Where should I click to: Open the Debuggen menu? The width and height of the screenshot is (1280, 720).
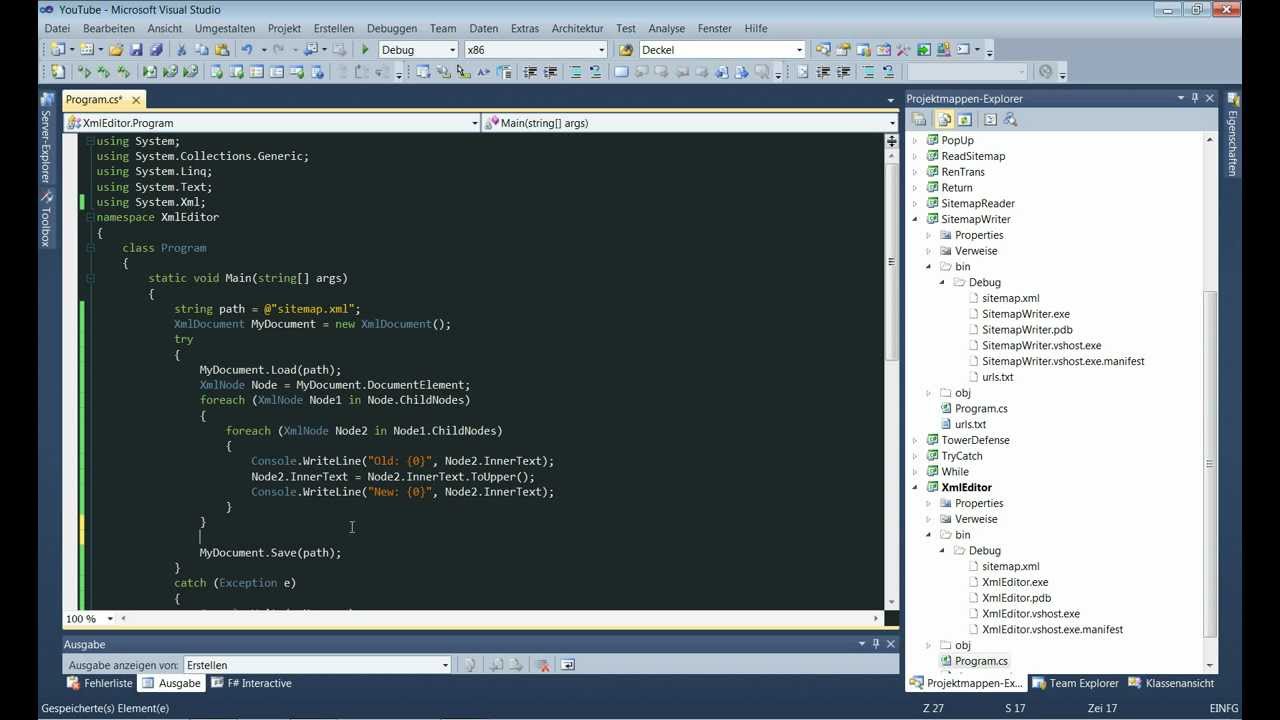click(392, 28)
